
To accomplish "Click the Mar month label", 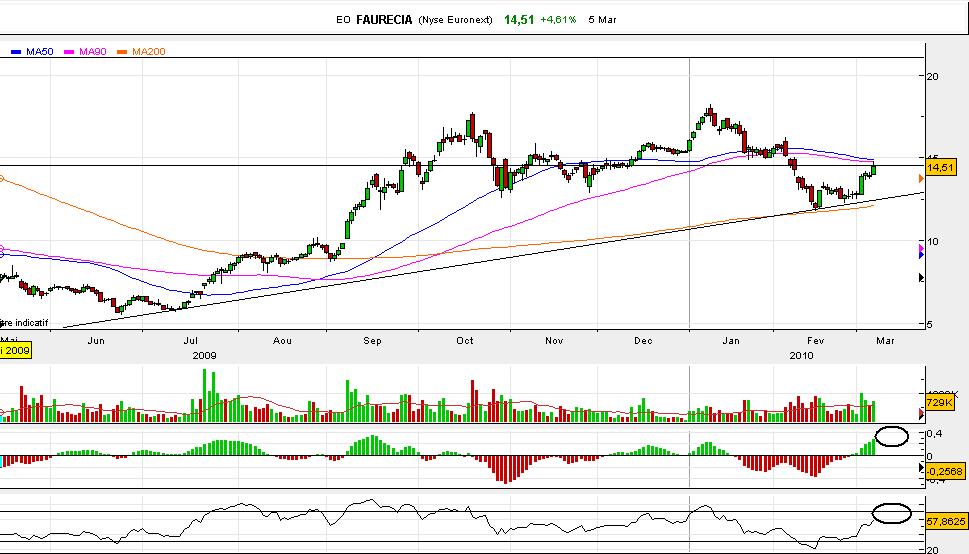I will tap(886, 341).
